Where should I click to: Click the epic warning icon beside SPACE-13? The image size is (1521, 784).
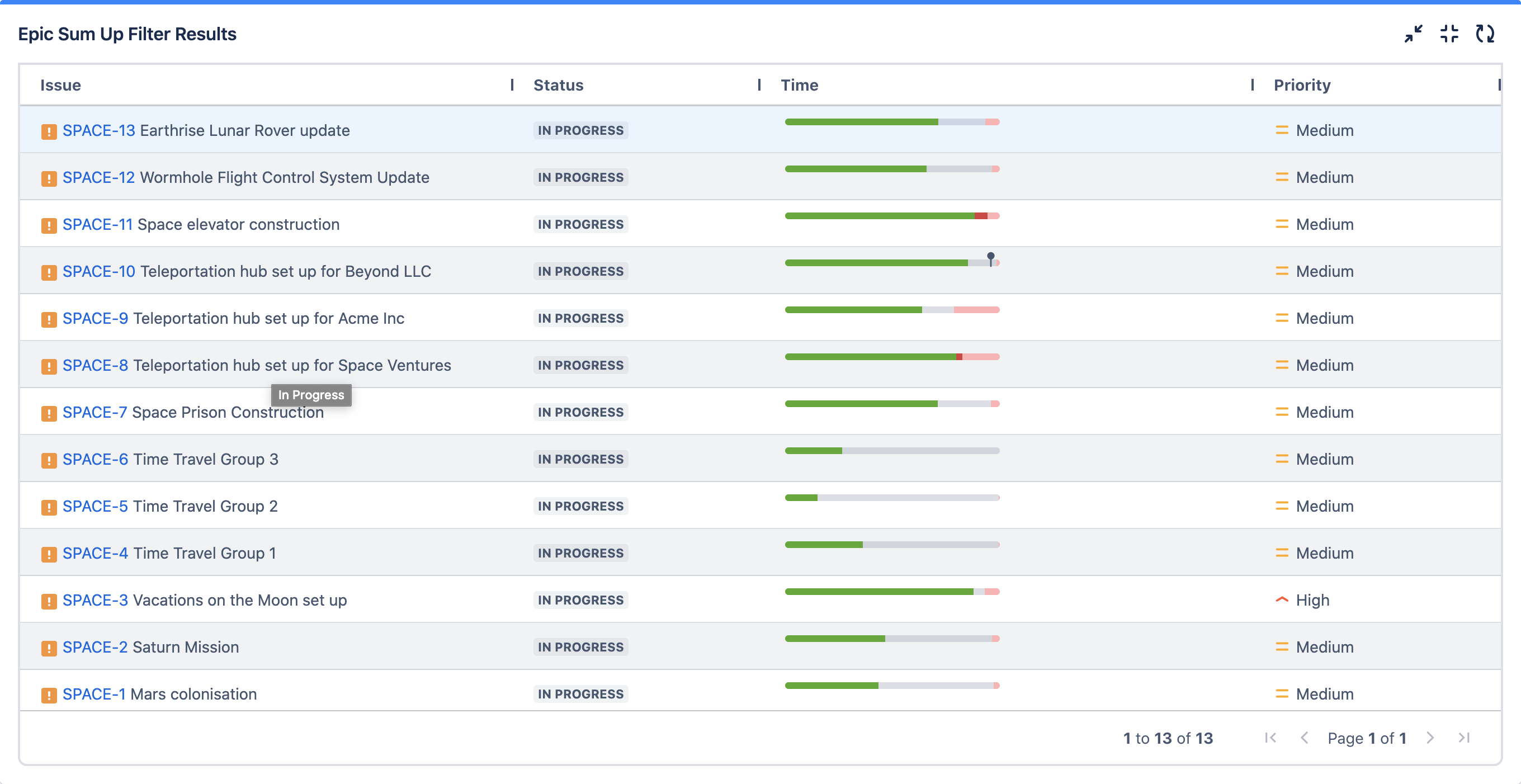[x=49, y=130]
